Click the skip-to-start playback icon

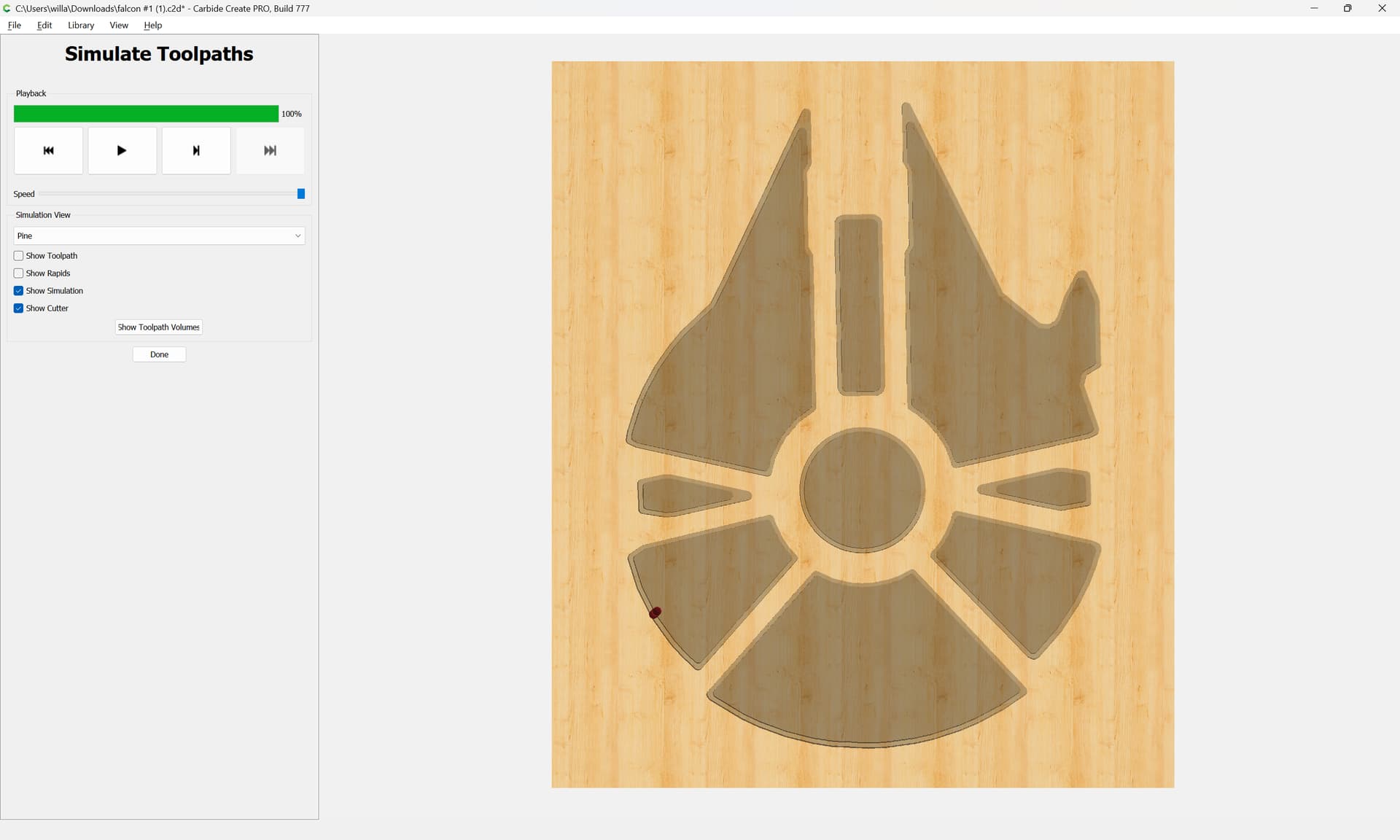48,151
